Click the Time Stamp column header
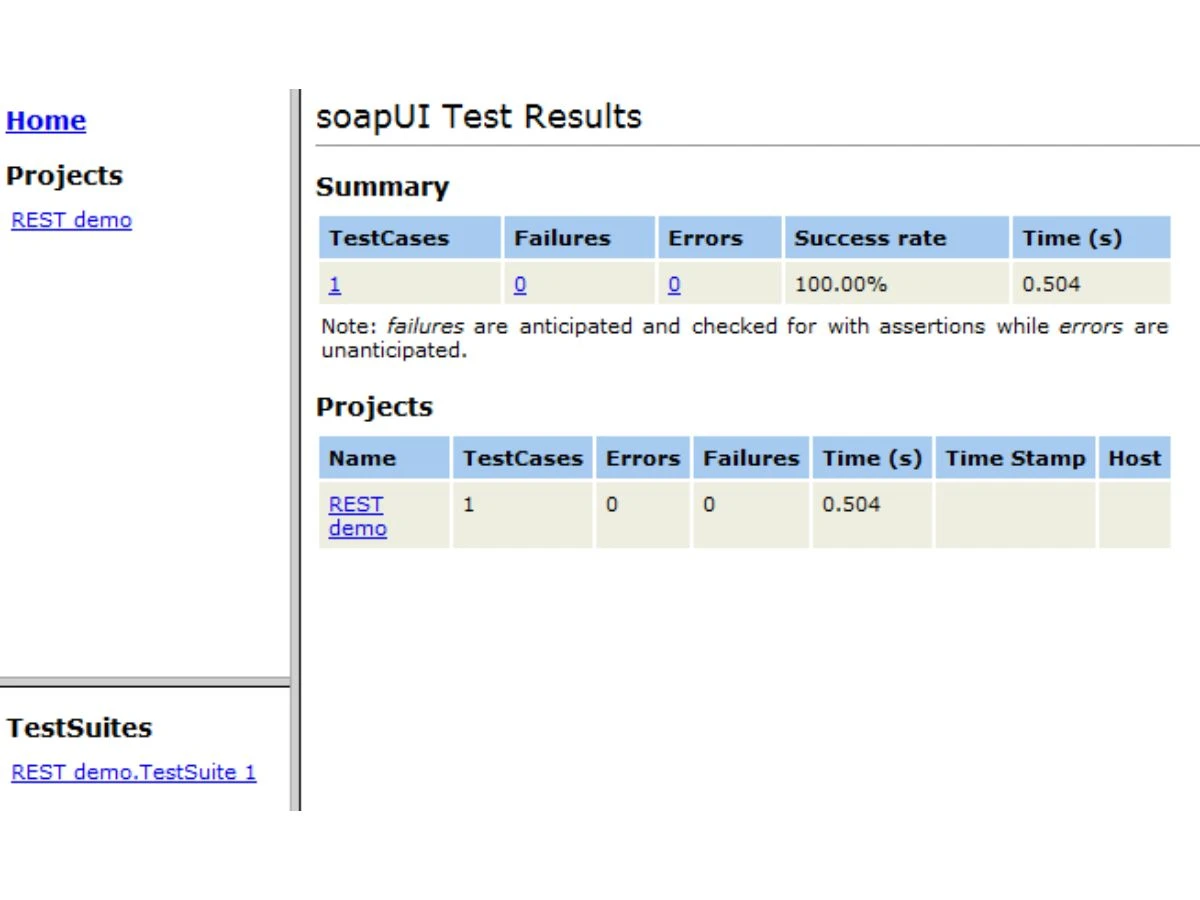Screen dimensions: 1200x900 1015,458
